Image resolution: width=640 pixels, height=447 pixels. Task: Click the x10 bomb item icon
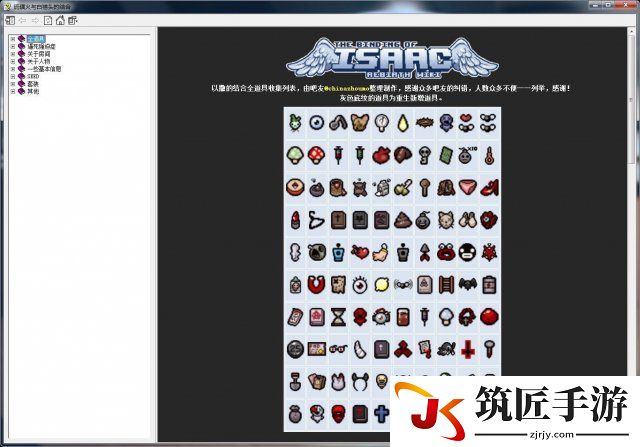[468, 156]
